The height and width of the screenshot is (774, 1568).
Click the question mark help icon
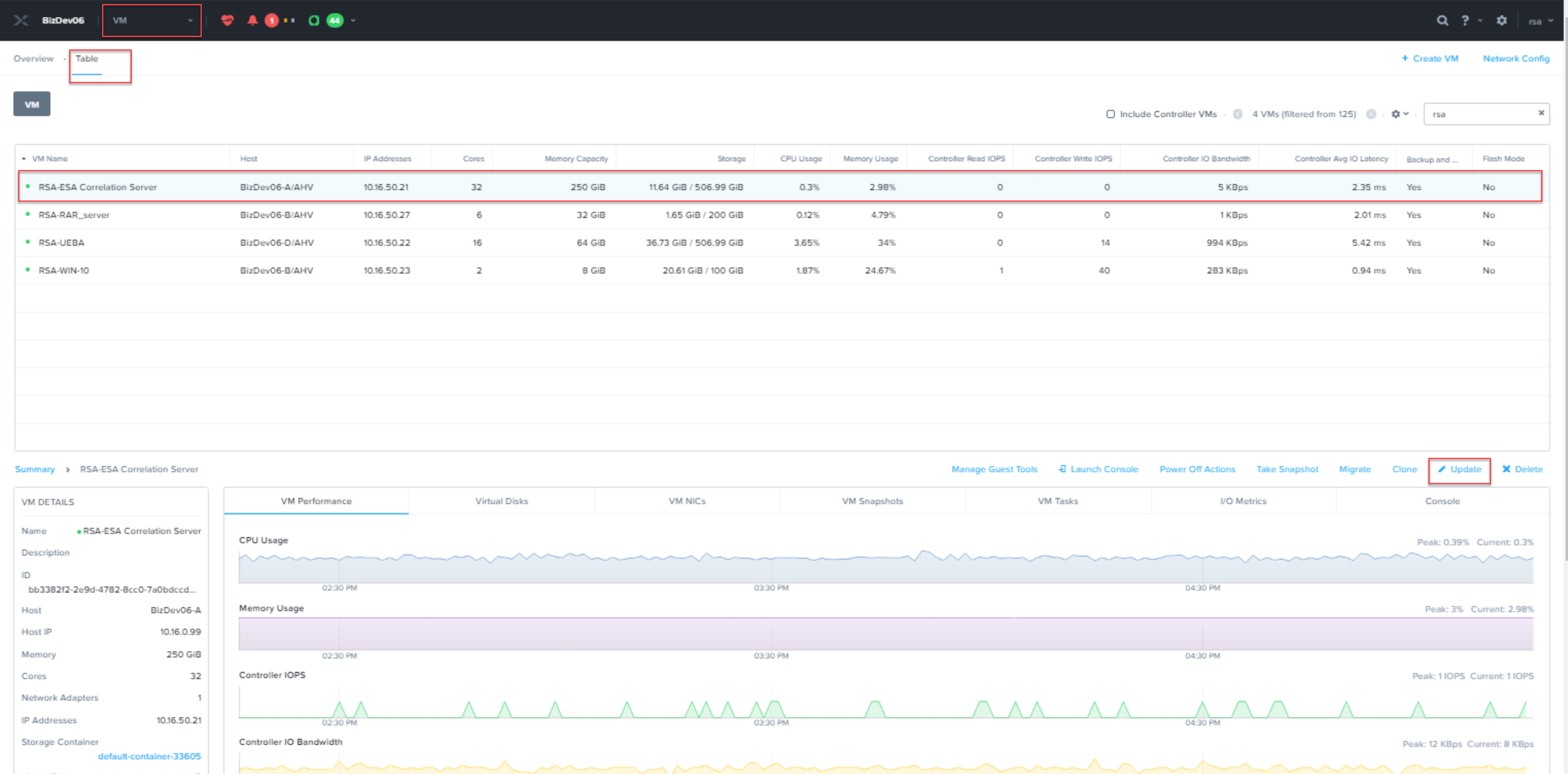[x=1465, y=20]
